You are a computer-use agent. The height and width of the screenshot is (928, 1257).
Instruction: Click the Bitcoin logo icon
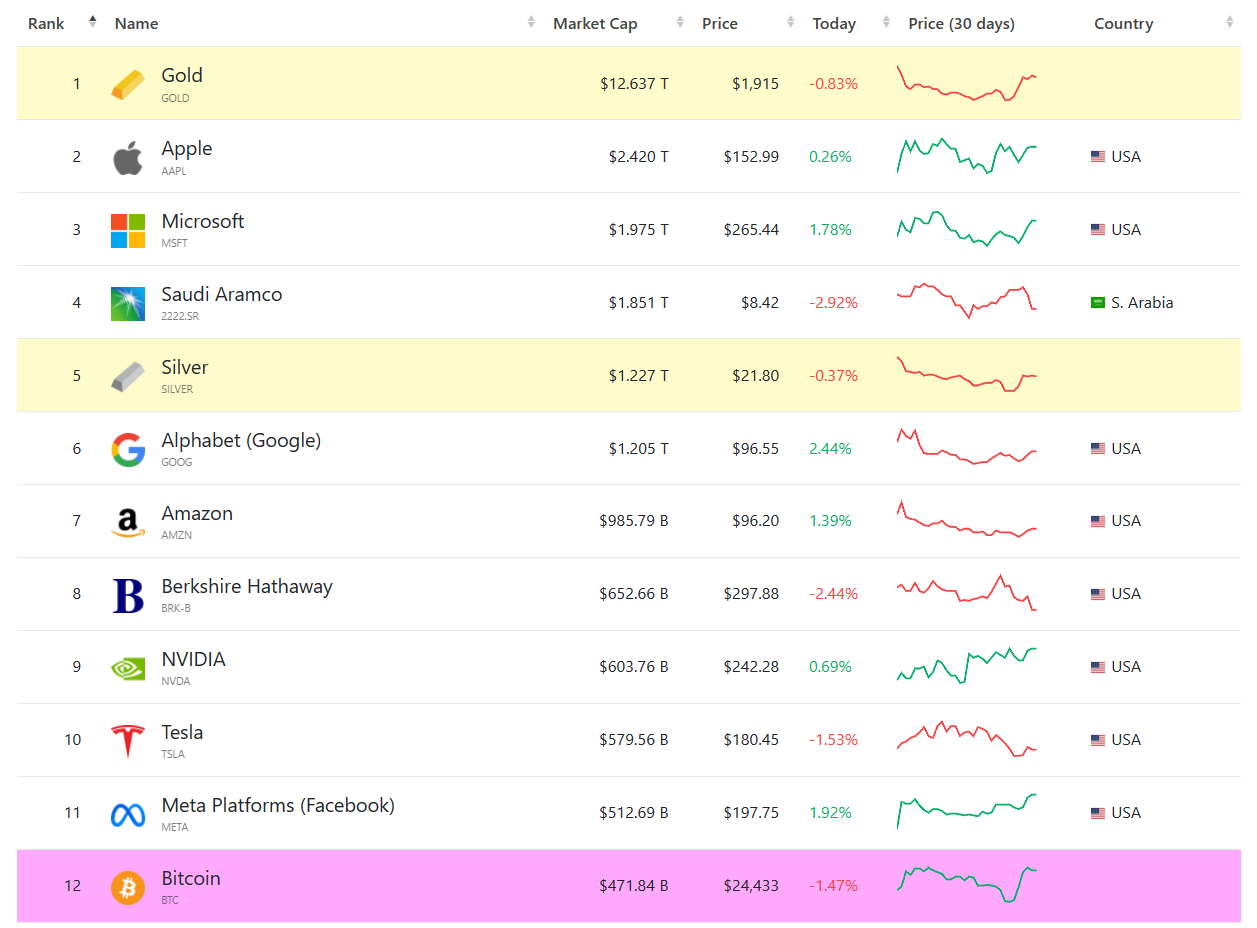point(127,886)
